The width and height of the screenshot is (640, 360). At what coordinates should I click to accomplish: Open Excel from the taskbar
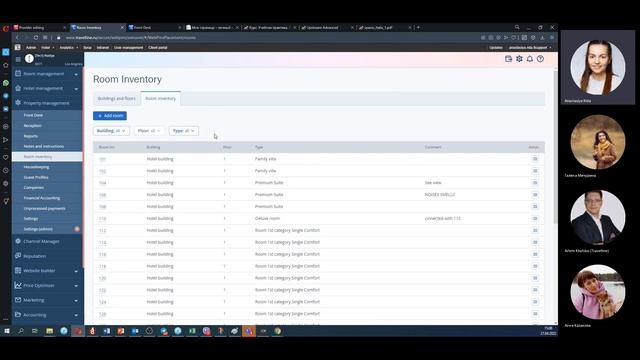click(x=192, y=331)
